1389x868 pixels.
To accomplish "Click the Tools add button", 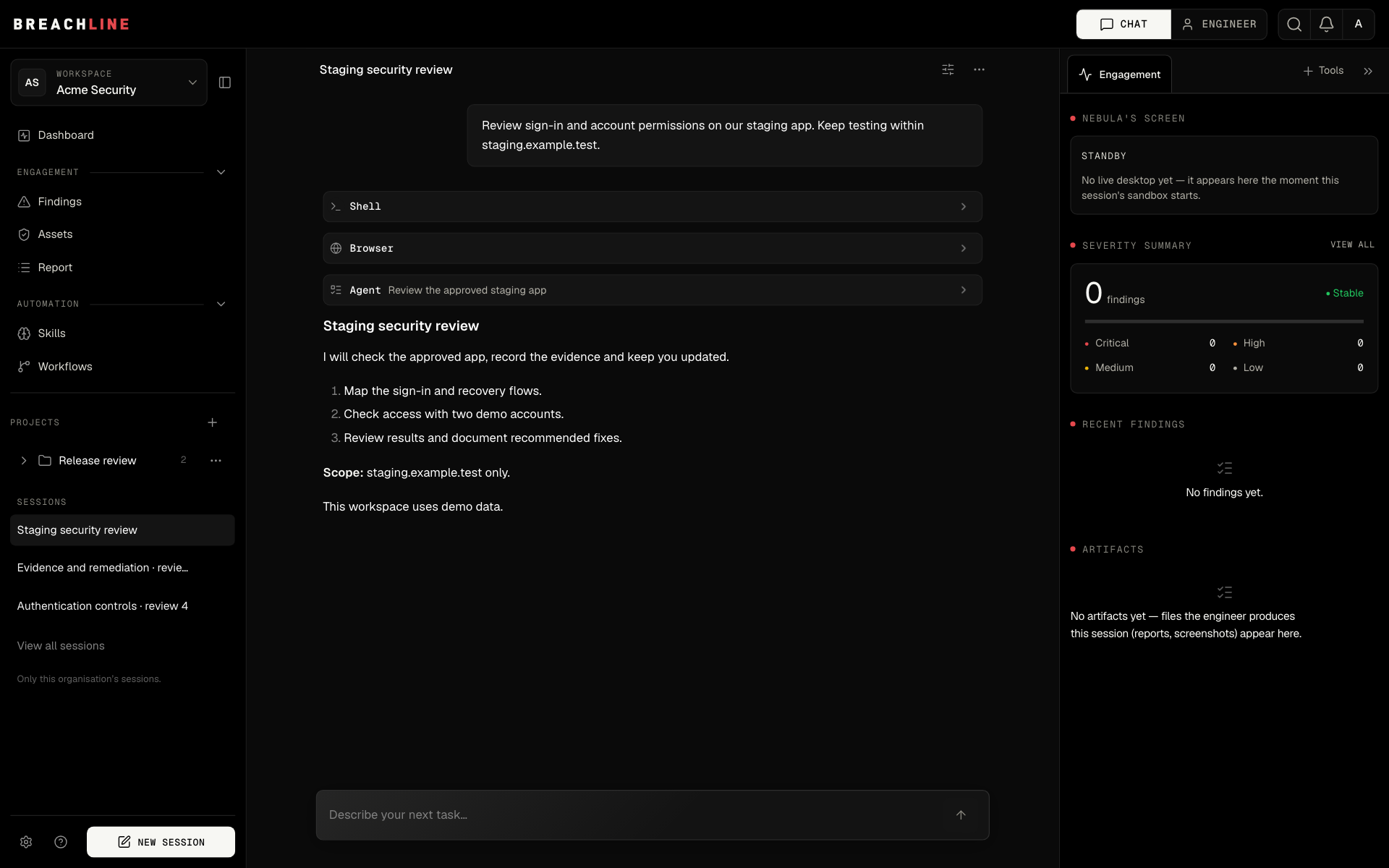I will [x=1323, y=71].
